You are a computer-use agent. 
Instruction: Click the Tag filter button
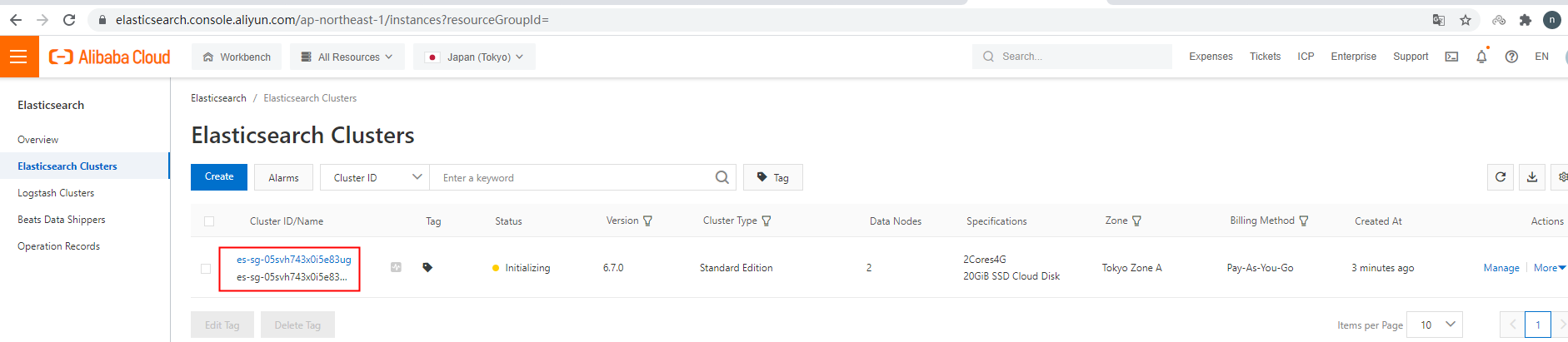[772, 177]
